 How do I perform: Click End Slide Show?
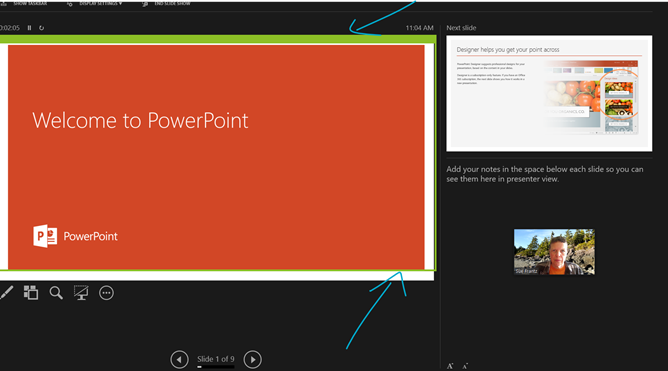coord(167,3)
